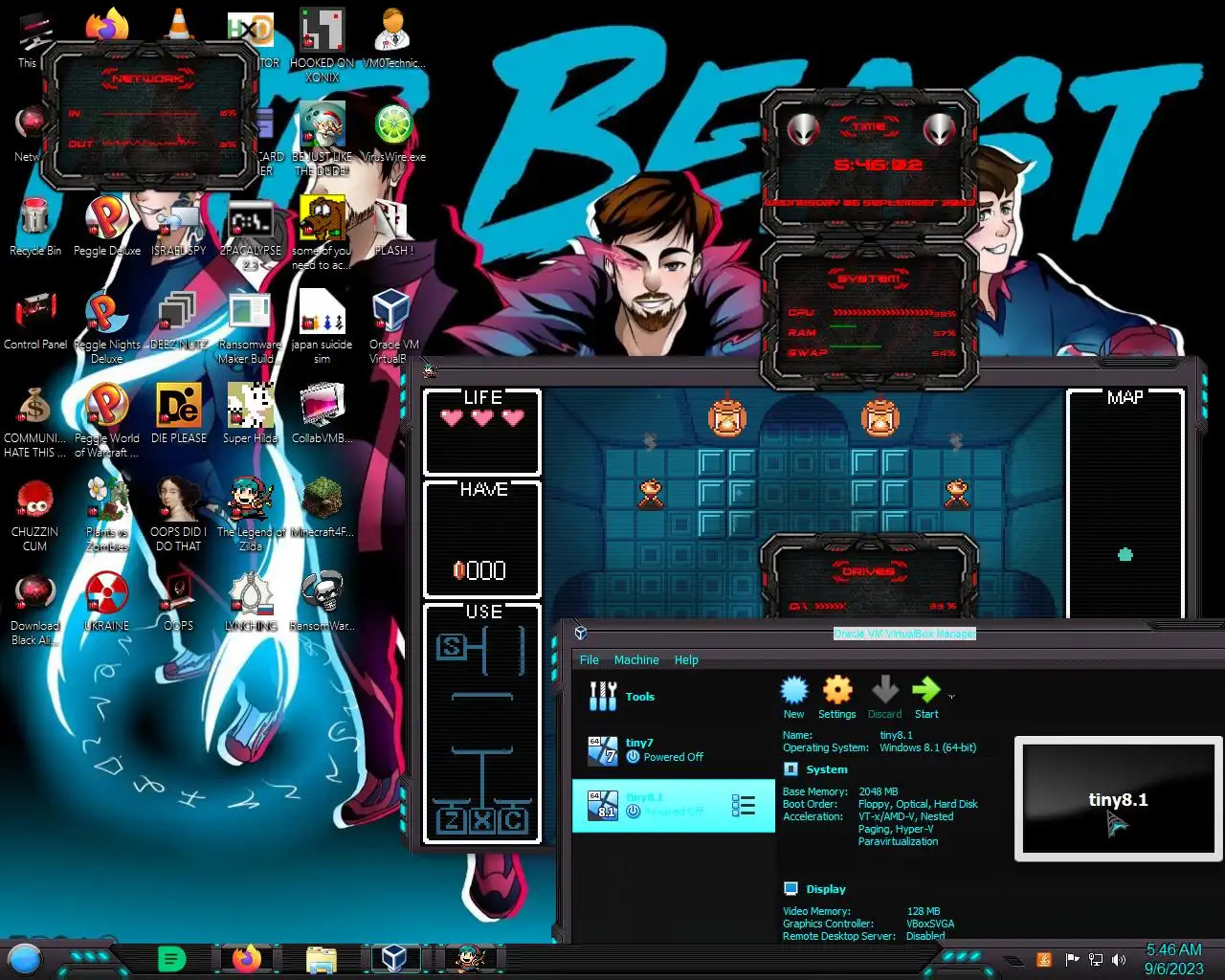Select the tiny8.1 virtual machine row
1225x980 pixels.
point(674,805)
